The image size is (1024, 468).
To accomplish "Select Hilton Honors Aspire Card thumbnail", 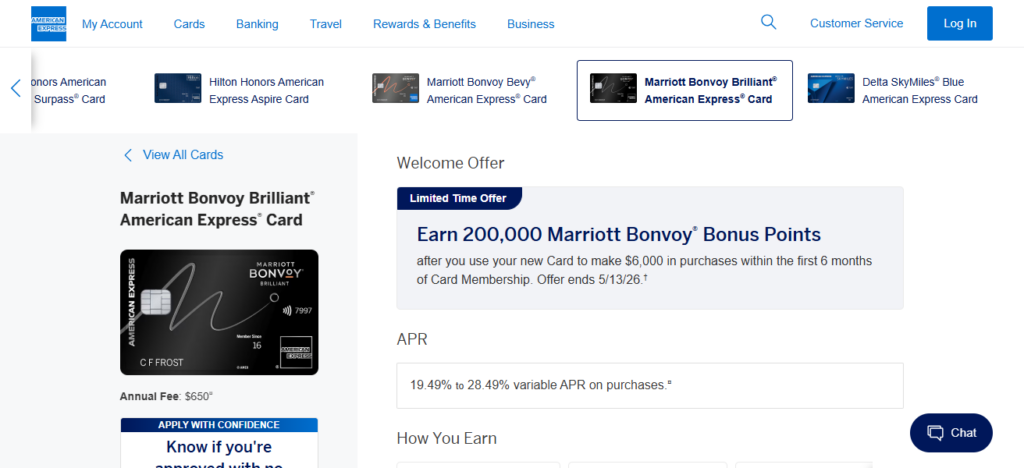I will click(178, 88).
